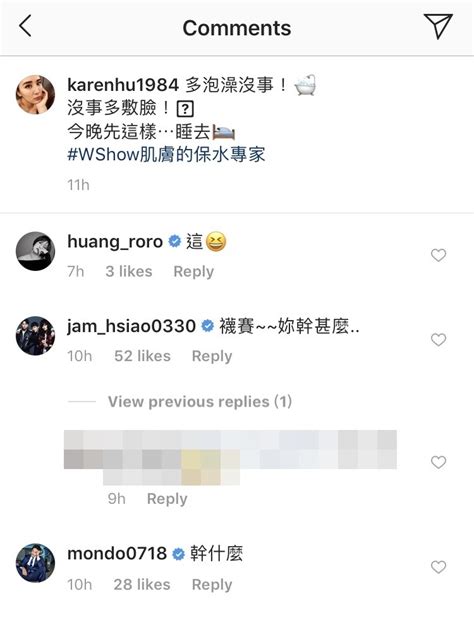The image size is (474, 620).
Task: View the 52 likes on jam_hsiao0330's comment
Action: (142, 356)
